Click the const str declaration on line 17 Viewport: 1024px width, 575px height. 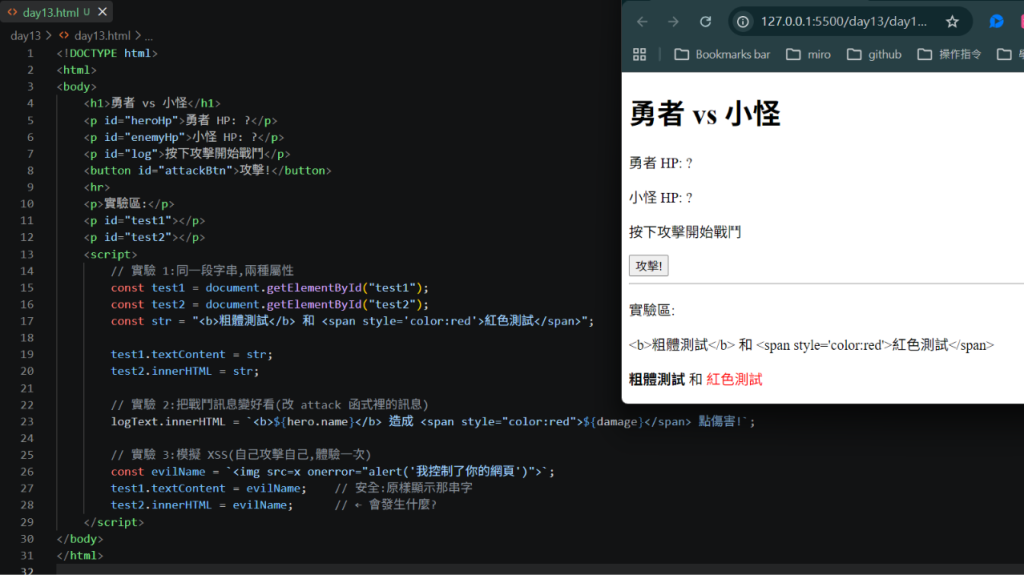[x=353, y=321]
